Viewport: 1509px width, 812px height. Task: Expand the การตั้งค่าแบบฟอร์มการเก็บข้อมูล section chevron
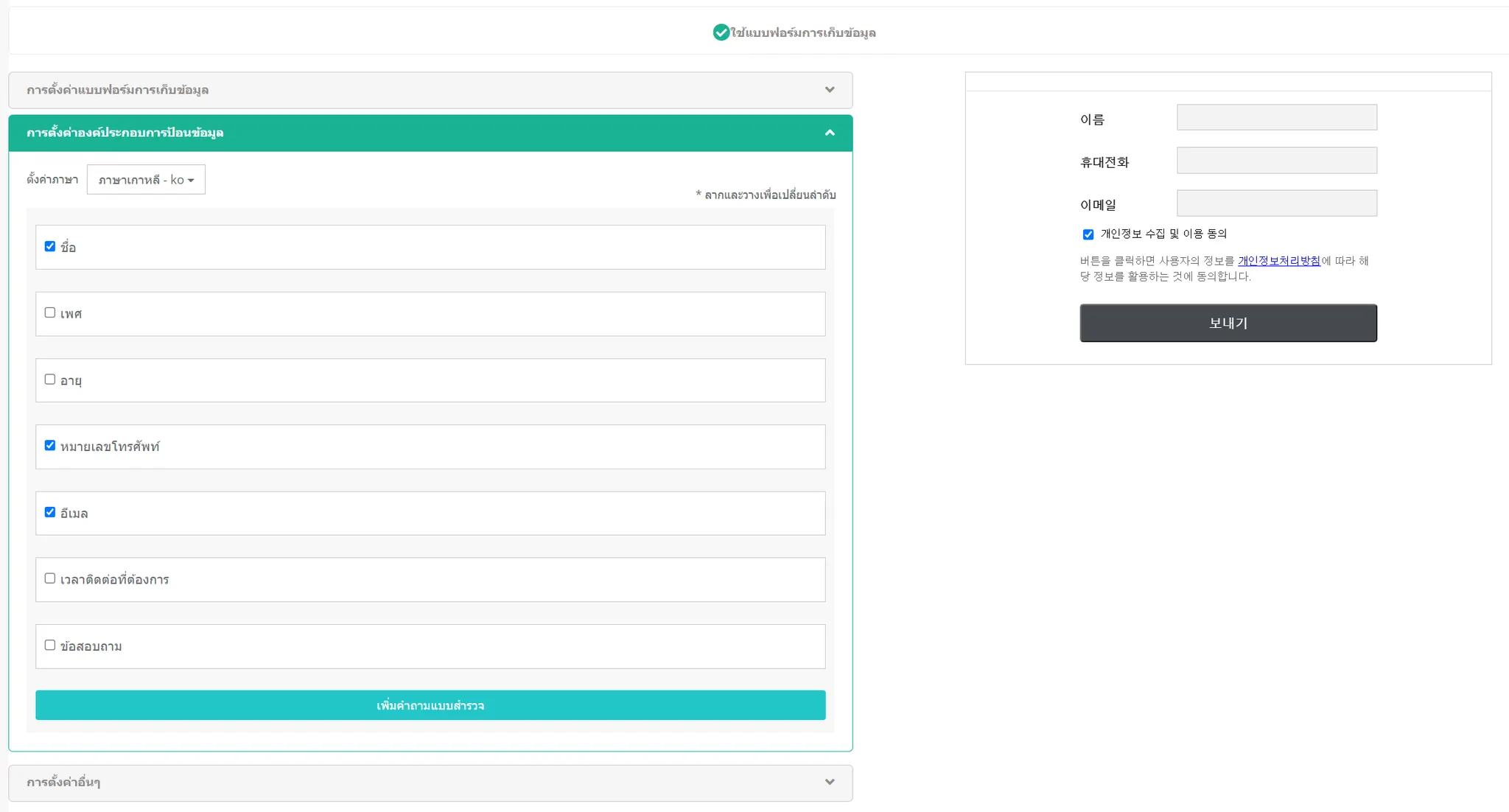[830, 90]
